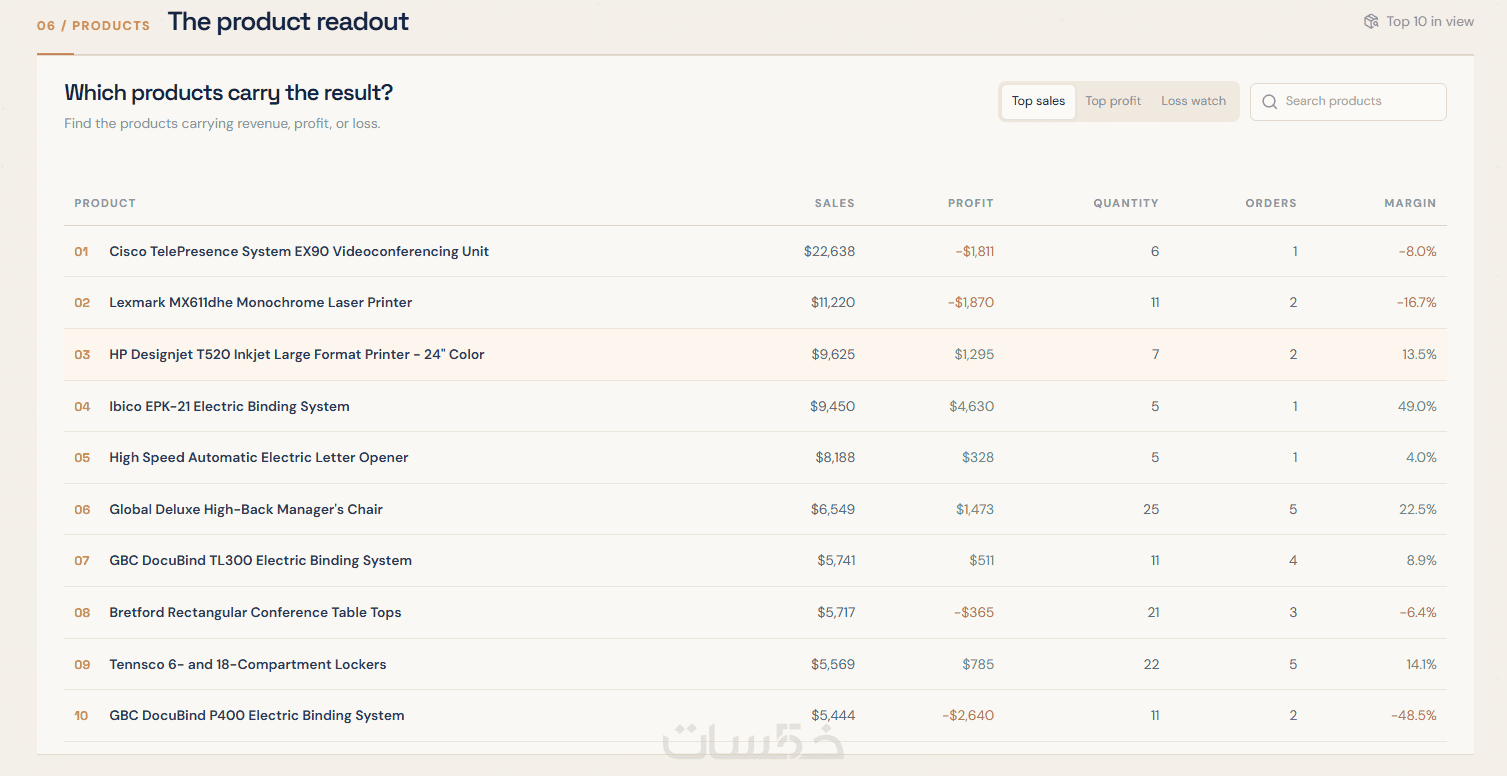Click the -$365 profit value
The image size is (1507, 776).
[974, 613]
